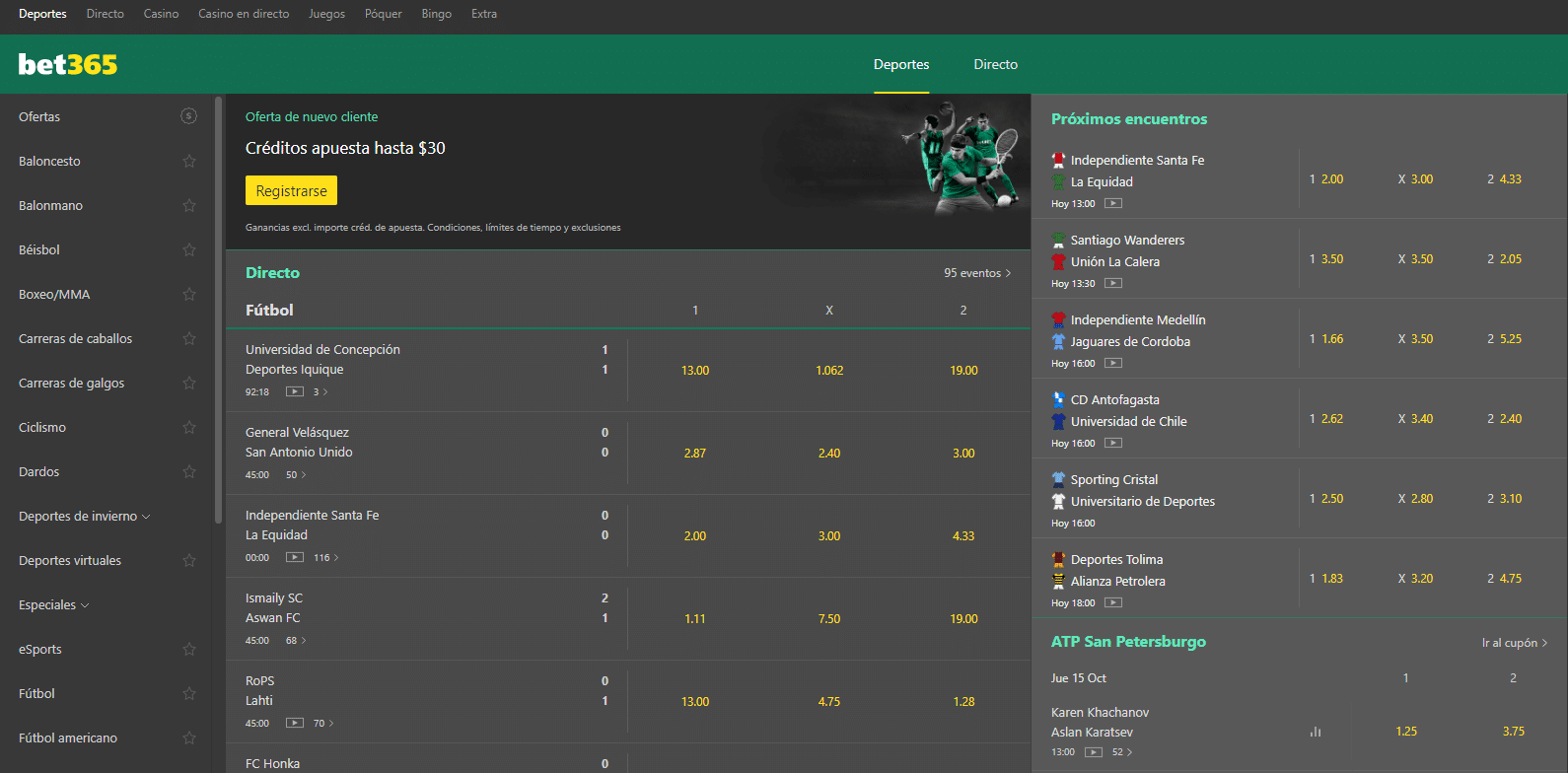Switch to the Directo header tab
1568x773 pixels.
pos(996,64)
